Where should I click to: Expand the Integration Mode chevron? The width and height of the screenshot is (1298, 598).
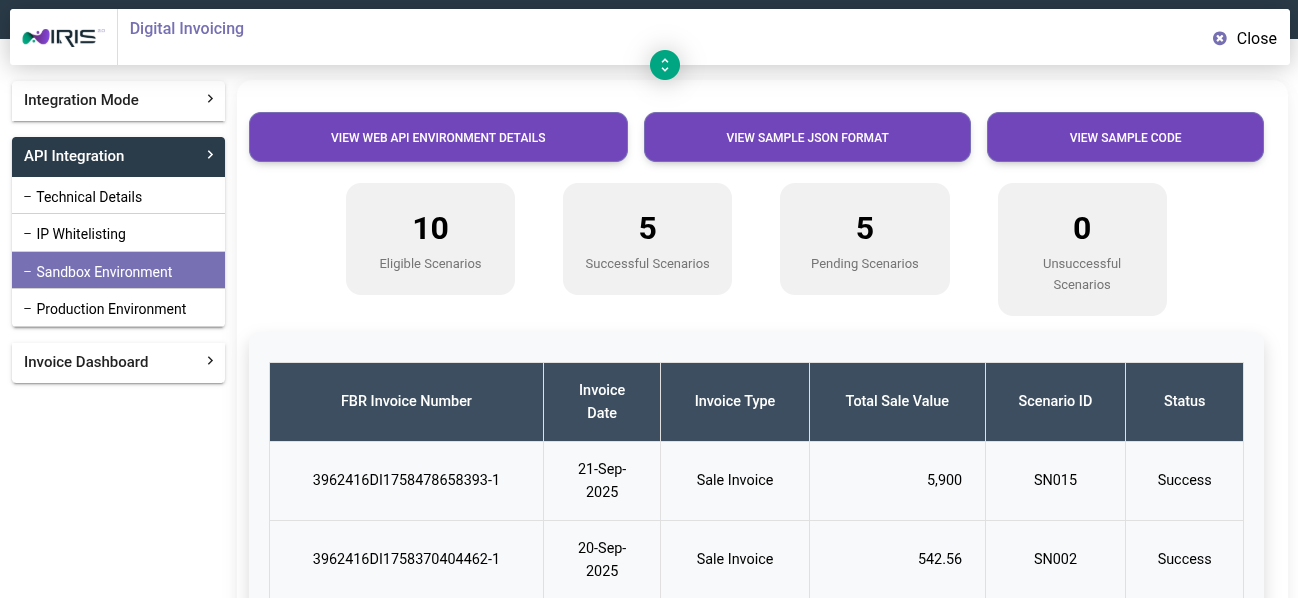point(210,99)
